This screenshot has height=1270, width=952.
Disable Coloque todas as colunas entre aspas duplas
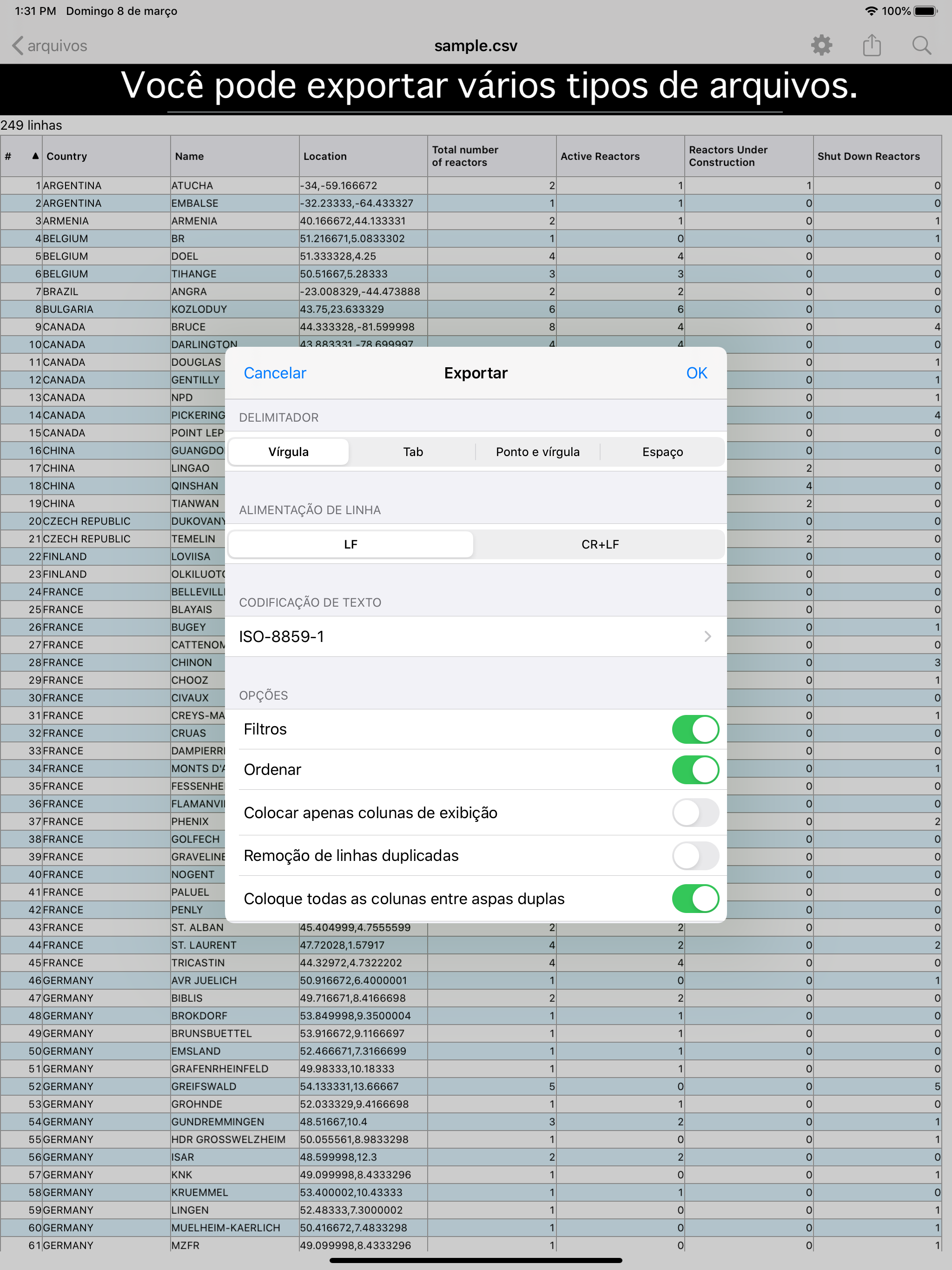(x=695, y=899)
